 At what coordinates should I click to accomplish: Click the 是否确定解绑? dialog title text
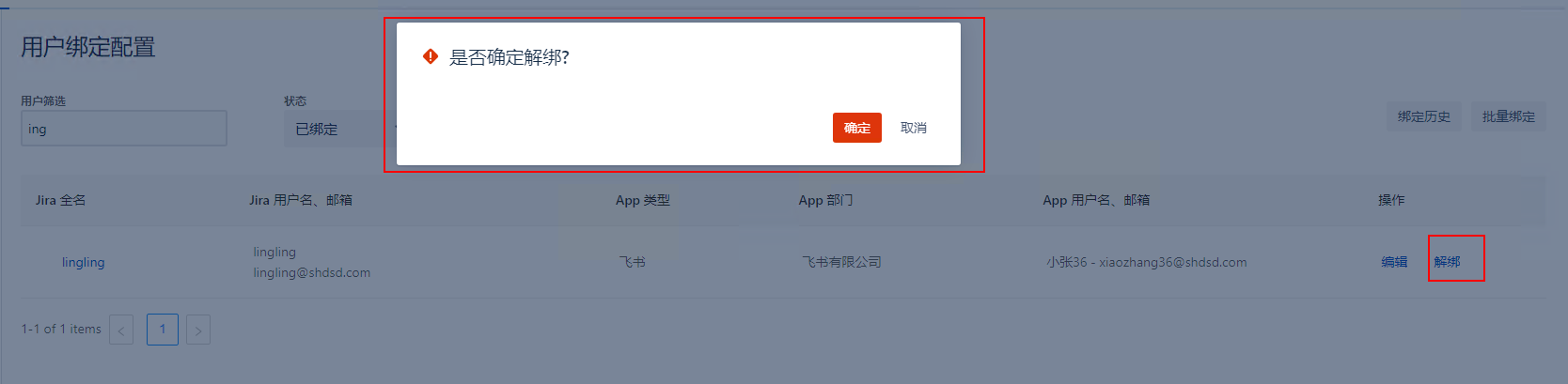(x=509, y=57)
